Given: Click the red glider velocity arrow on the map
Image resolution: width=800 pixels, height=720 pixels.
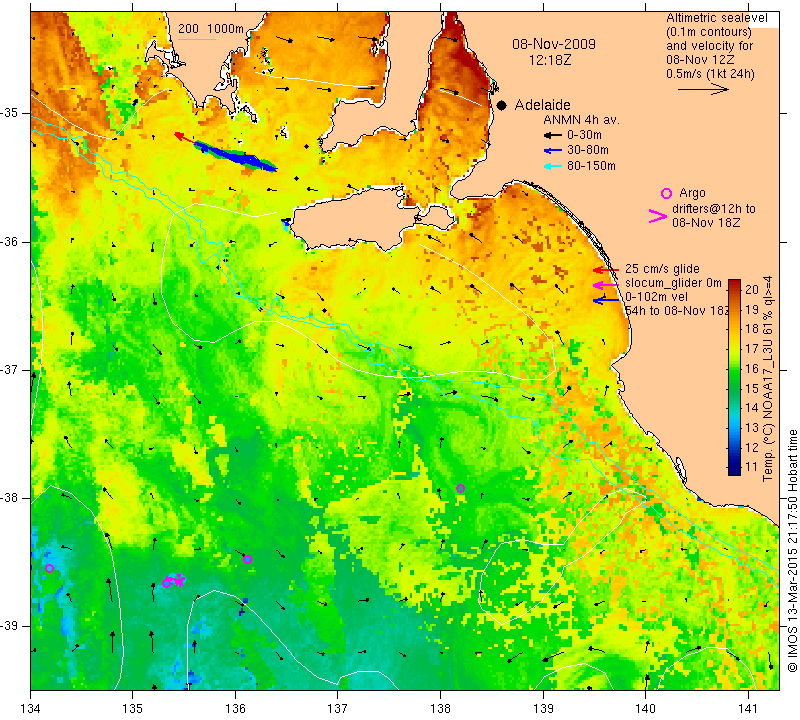Looking at the screenshot, I should coord(184,138).
